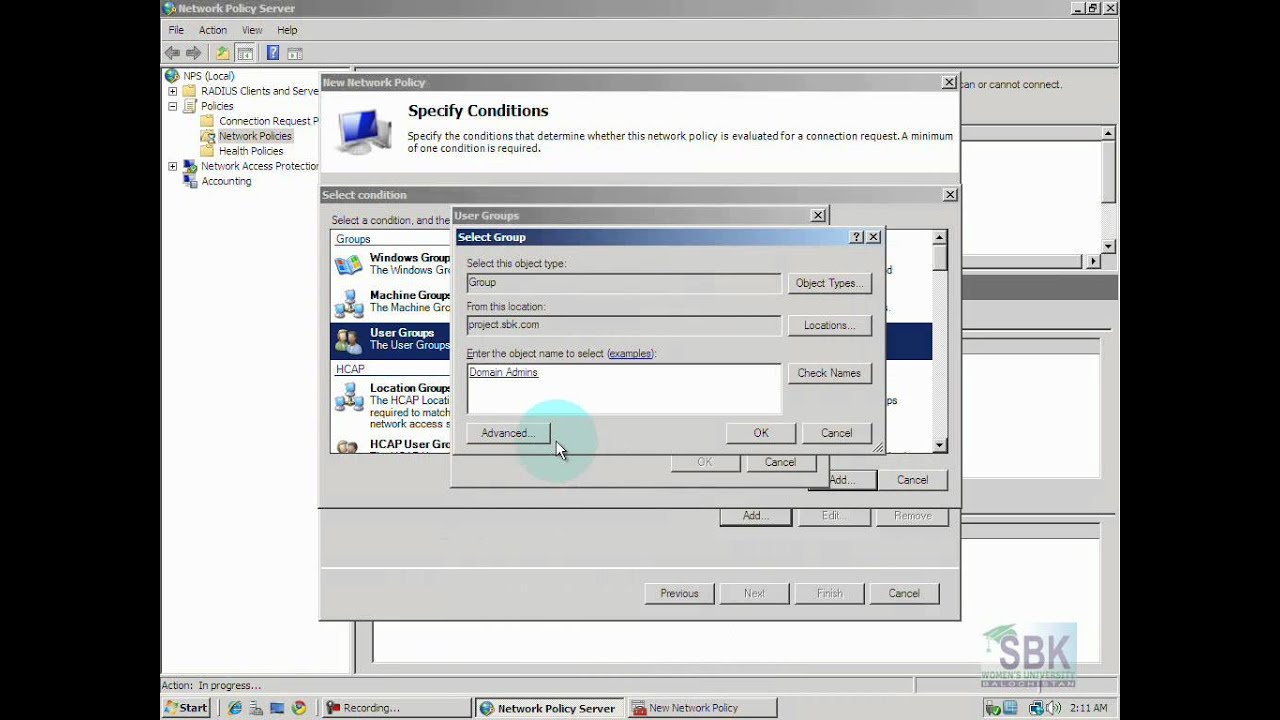Viewport: 1280px width, 720px height.
Task: Expand the Network Access Protection node
Action: 173,167
